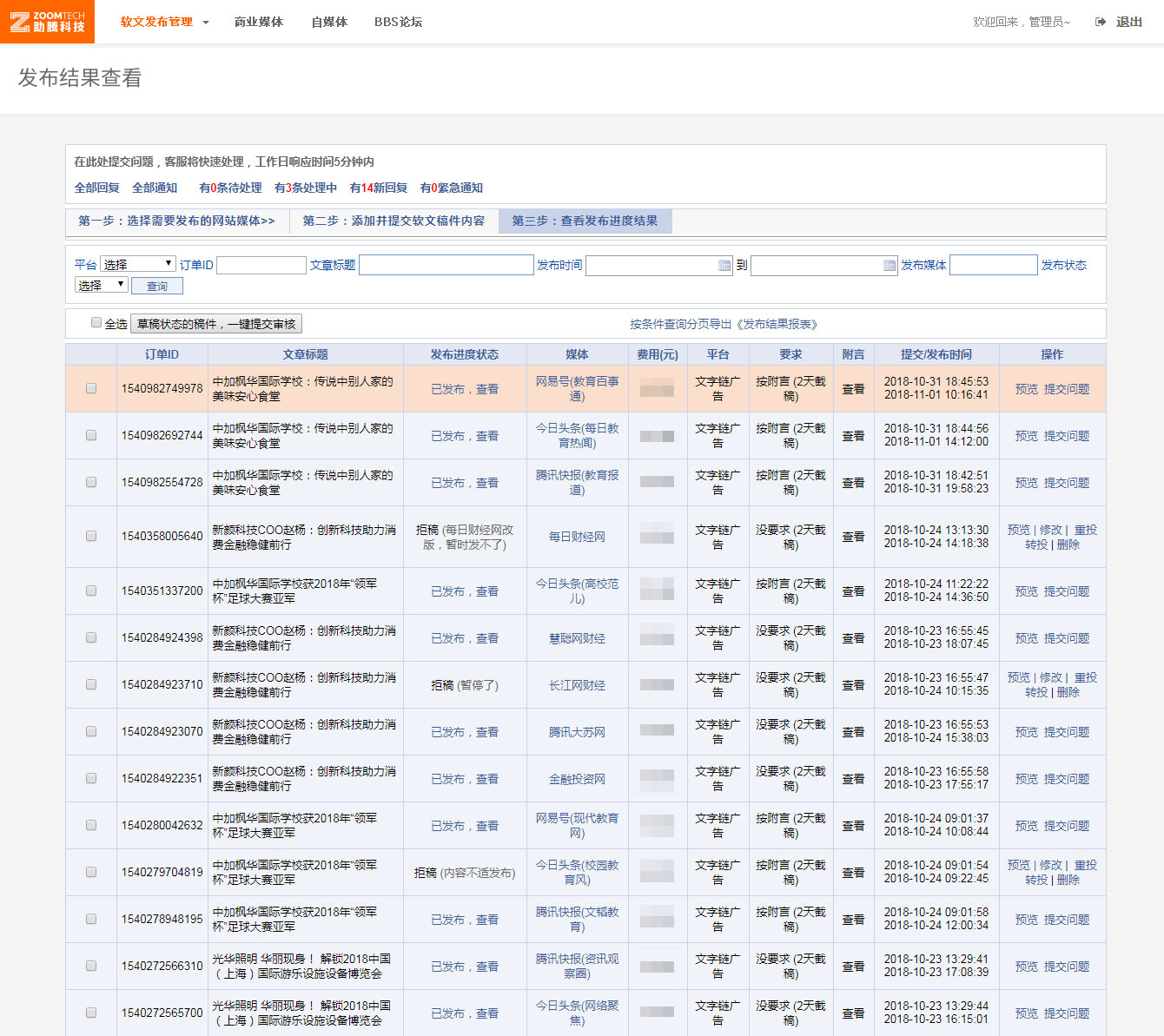
Task: Open calendar picker for end publish date
Action: pos(889,266)
